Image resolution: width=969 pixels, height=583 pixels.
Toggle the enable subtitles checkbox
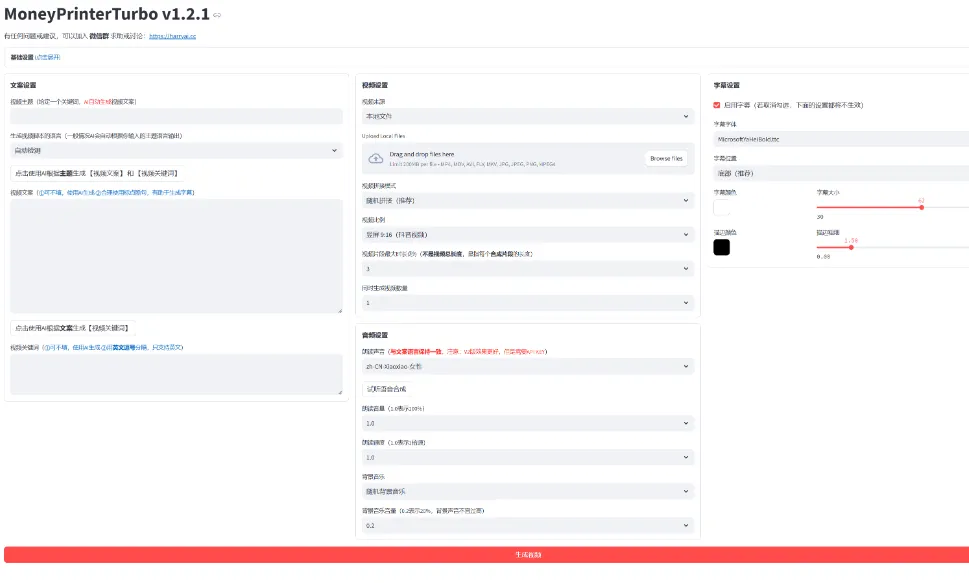click(x=716, y=104)
